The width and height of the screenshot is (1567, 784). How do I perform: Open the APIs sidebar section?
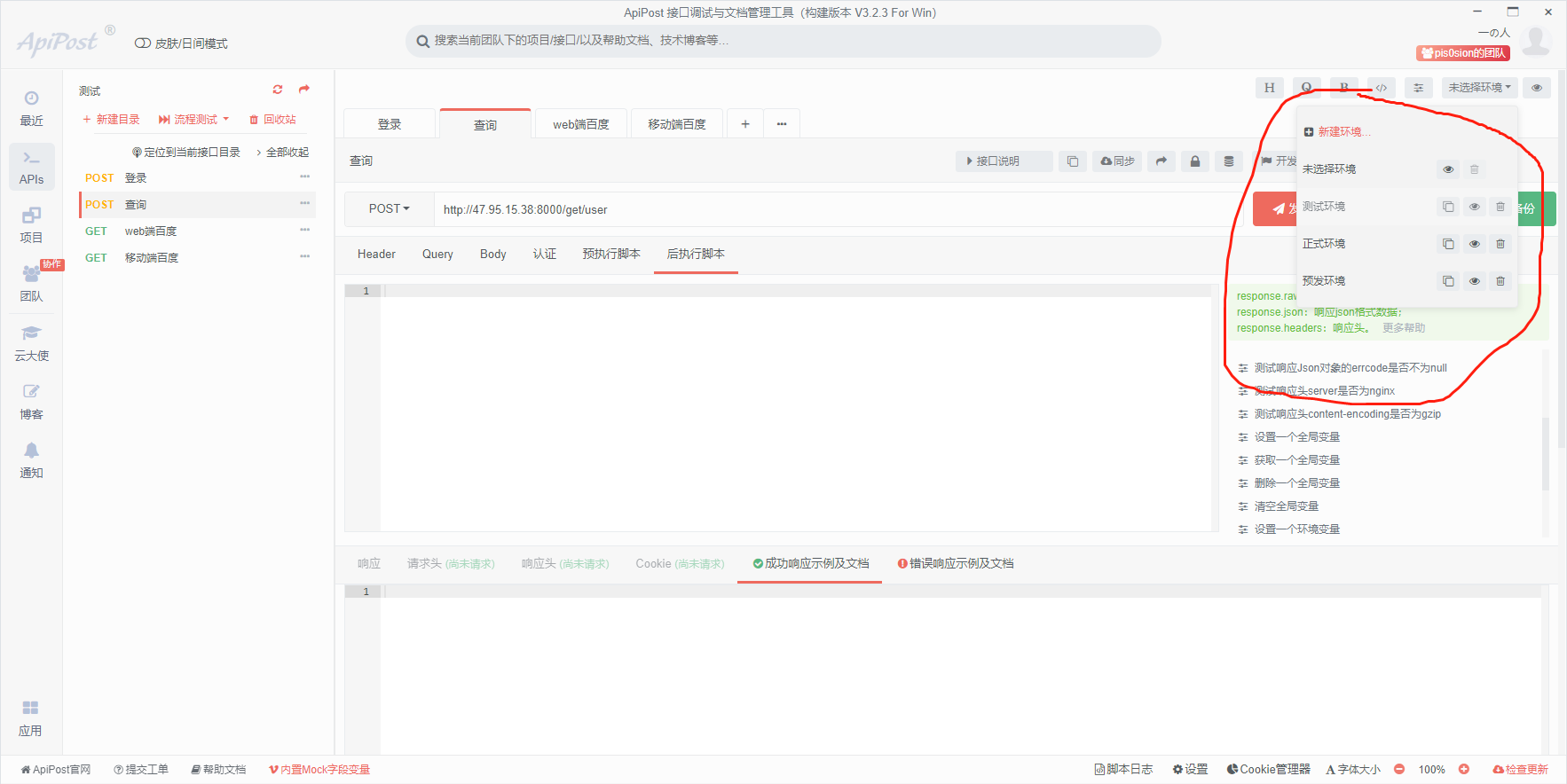tap(31, 167)
